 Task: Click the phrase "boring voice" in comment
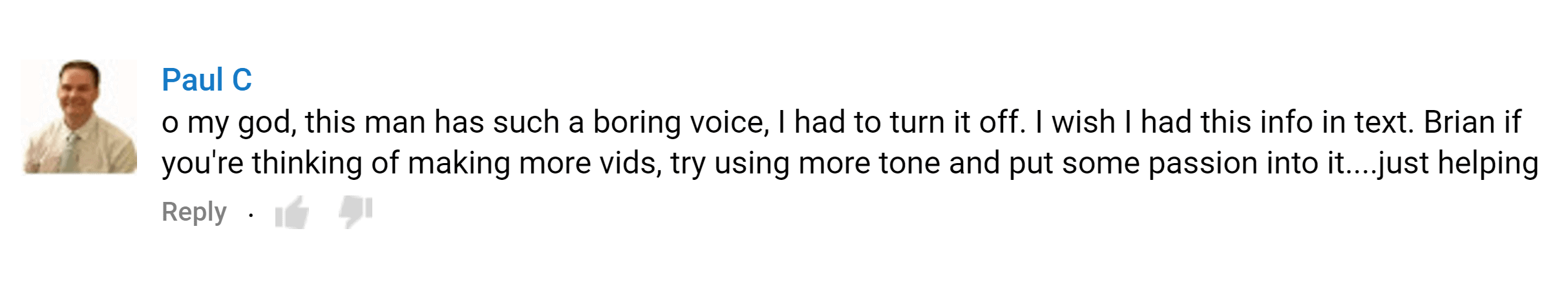point(681,122)
